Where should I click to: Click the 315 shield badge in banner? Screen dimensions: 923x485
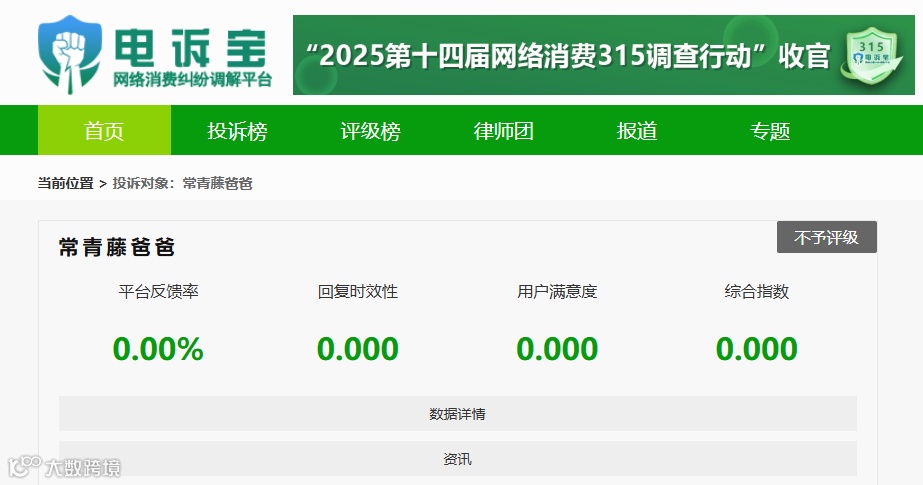point(873,57)
